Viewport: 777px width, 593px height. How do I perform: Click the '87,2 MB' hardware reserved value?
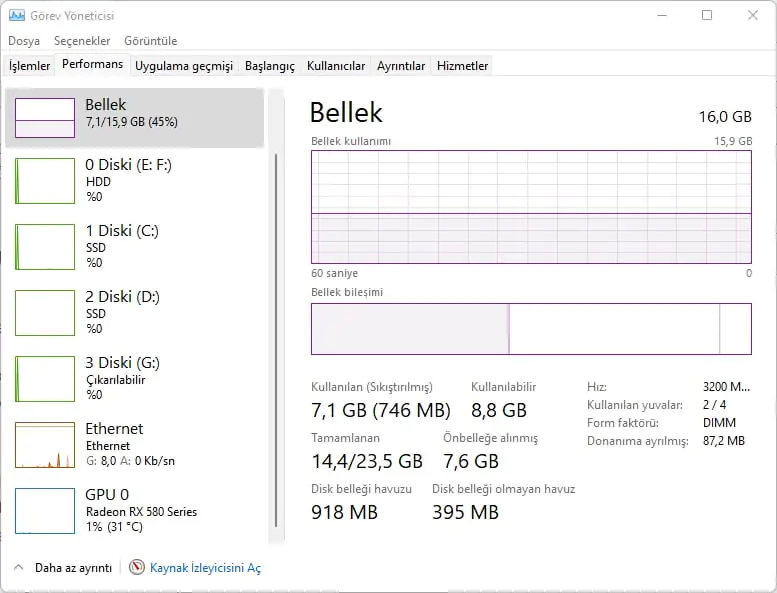(723, 440)
